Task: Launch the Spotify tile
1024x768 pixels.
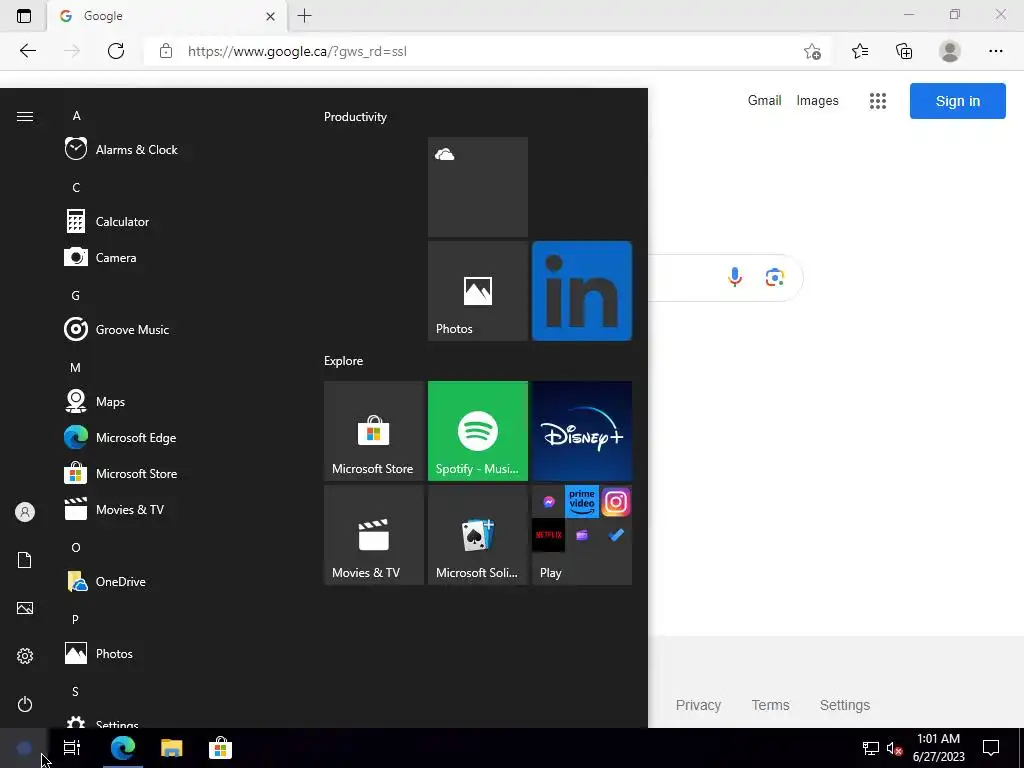Action: [x=477, y=431]
